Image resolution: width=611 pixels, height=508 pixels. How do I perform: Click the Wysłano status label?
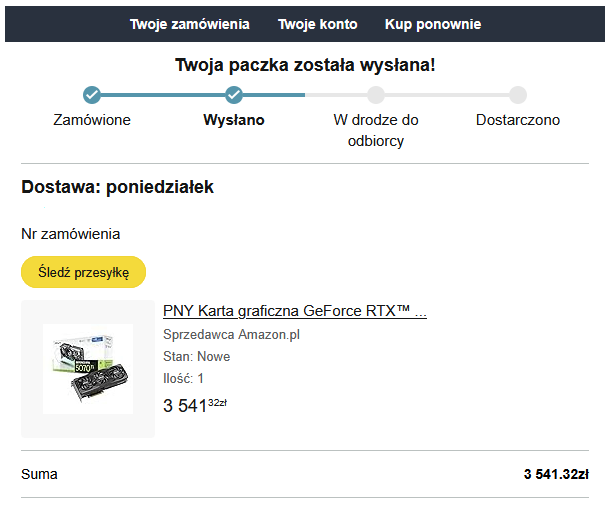coord(234,120)
